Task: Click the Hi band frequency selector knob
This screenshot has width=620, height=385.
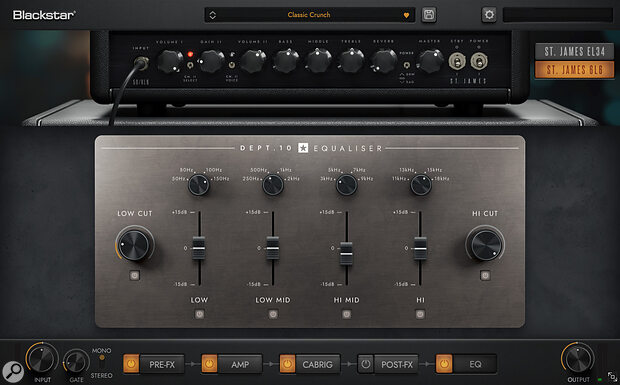Action: (x=421, y=185)
